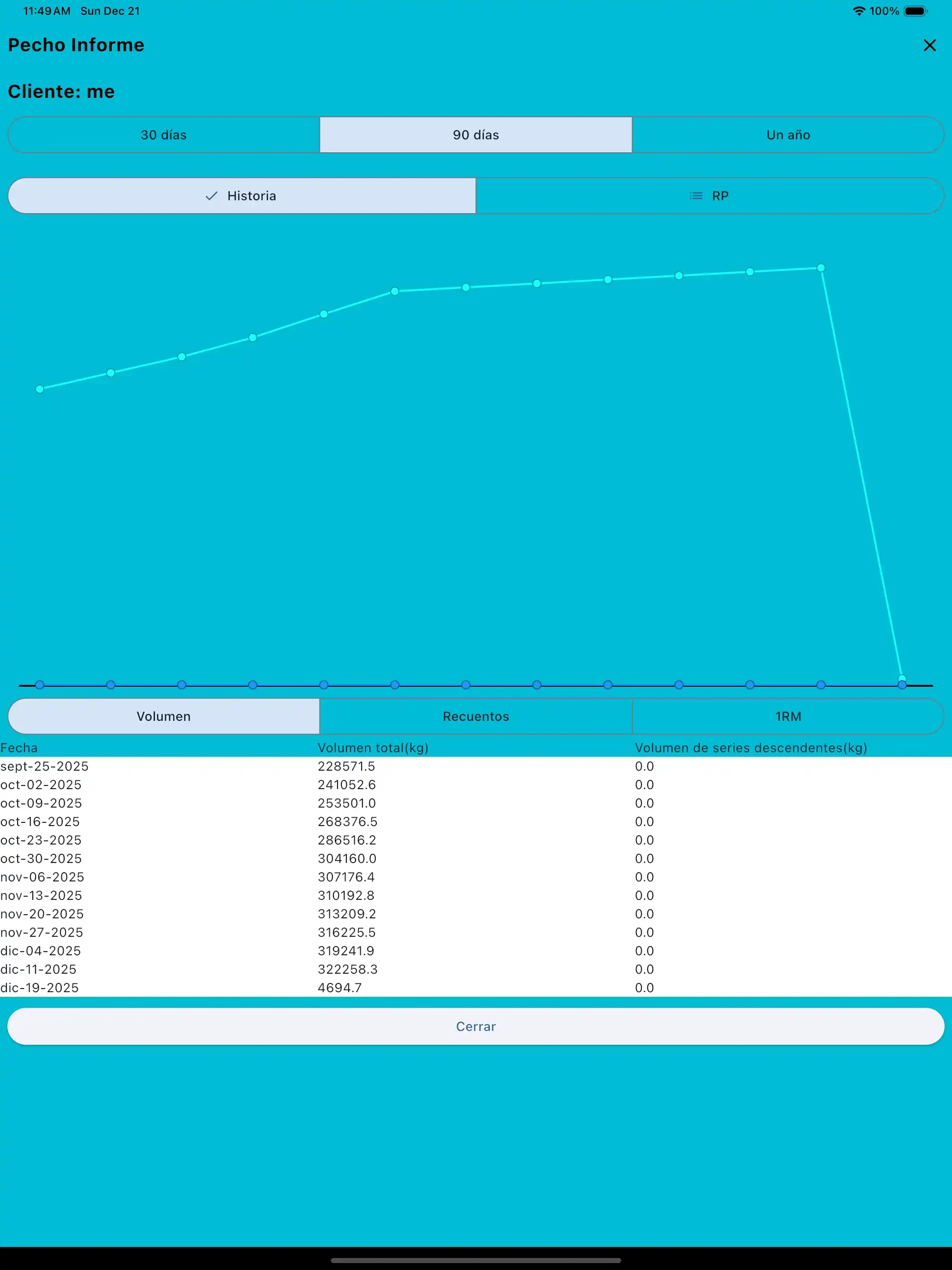Image resolution: width=952 pixels, height=1270 pixels.
Task: Select the 30 días time range
Action: pyautogui.click(x=164, y=135)
